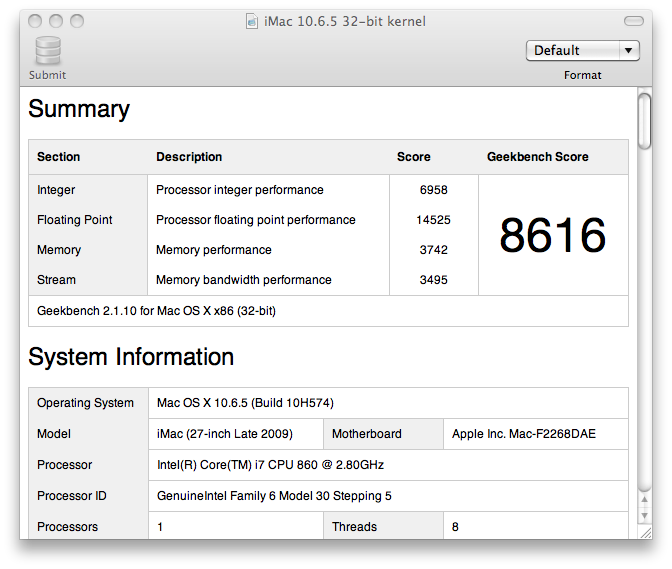Screen dimensions: 672x569
Task: Click the System Information heading
Action: click(131, 356)
